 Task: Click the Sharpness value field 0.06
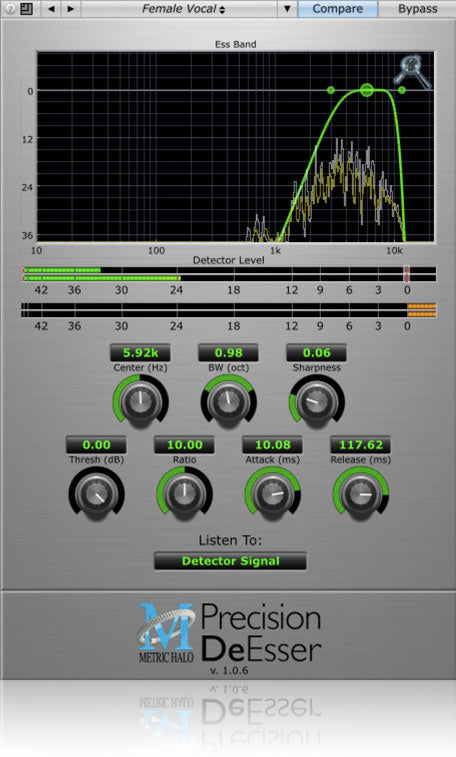click(x=317, y=352)
